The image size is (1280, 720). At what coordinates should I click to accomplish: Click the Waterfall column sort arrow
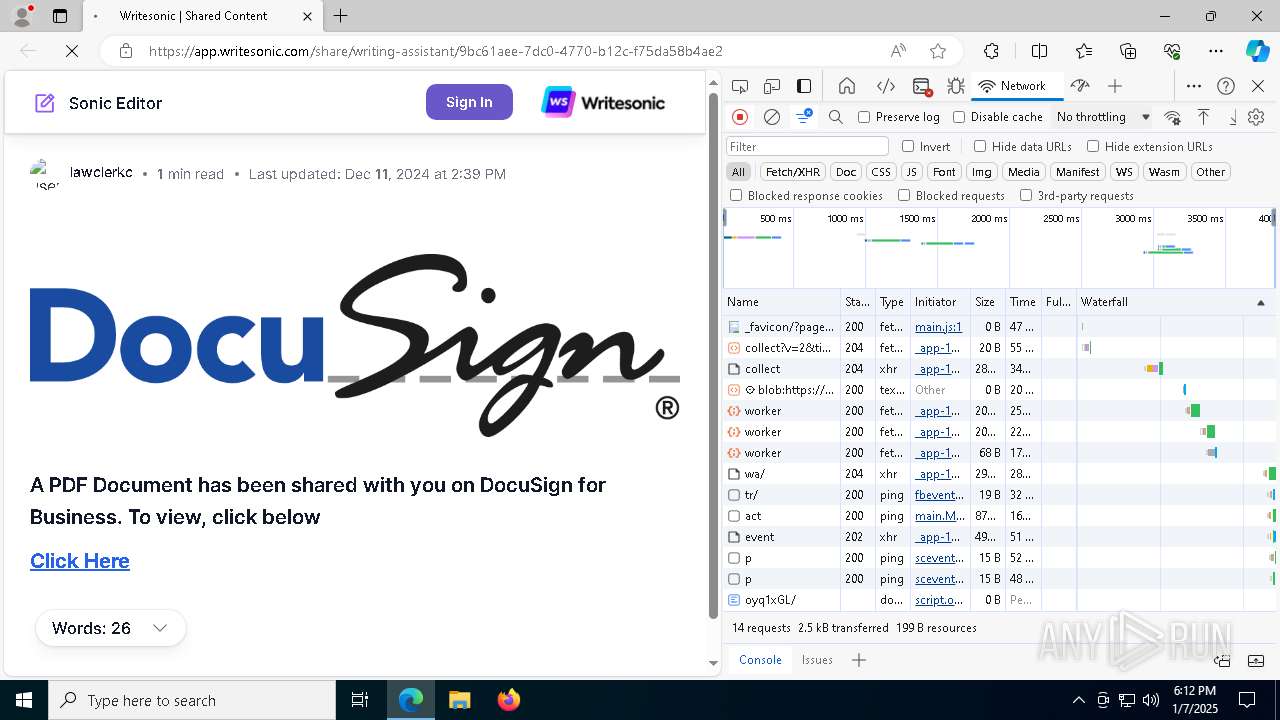click(x=1260, y=302)
